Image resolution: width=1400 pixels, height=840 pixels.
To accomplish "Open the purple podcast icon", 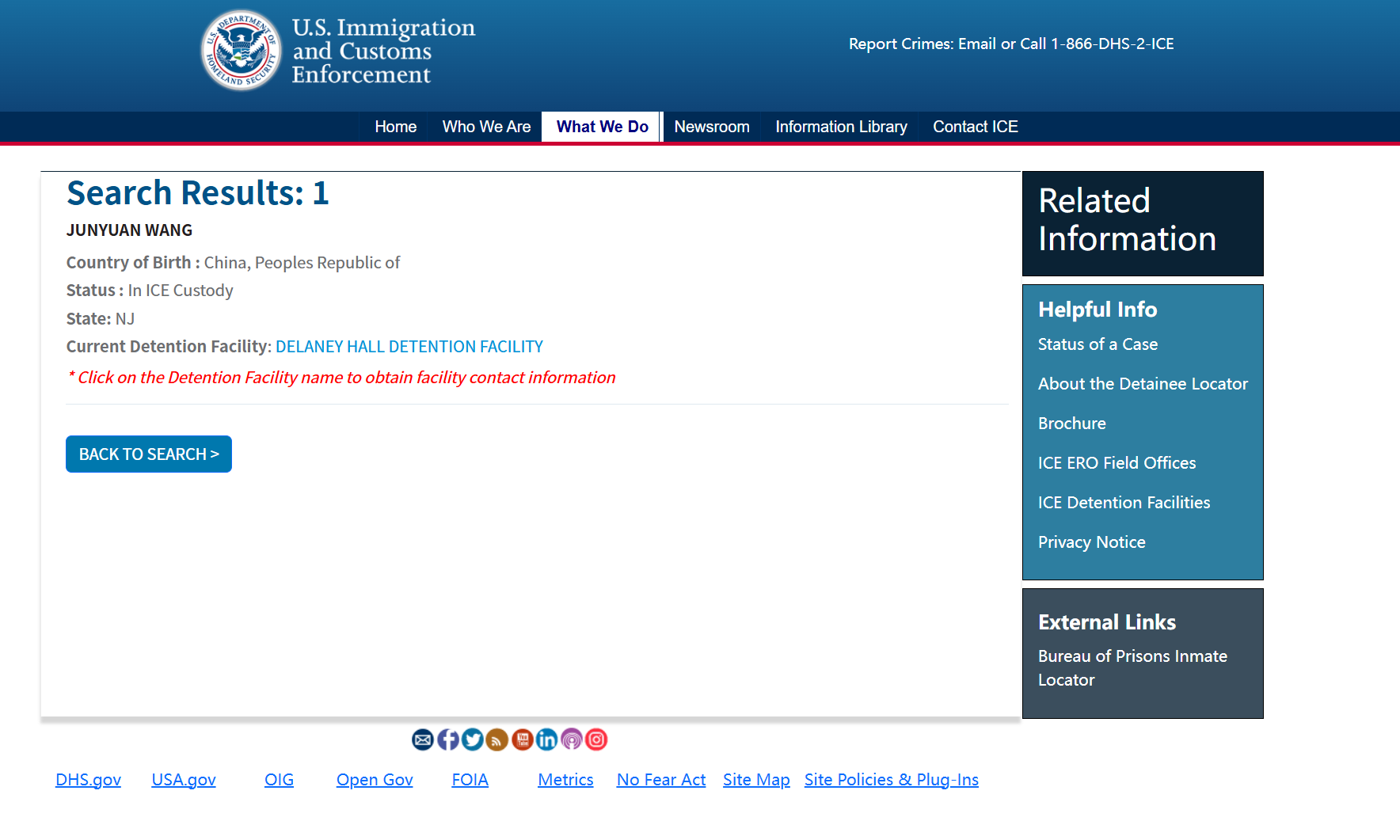I will click(572, 739).
